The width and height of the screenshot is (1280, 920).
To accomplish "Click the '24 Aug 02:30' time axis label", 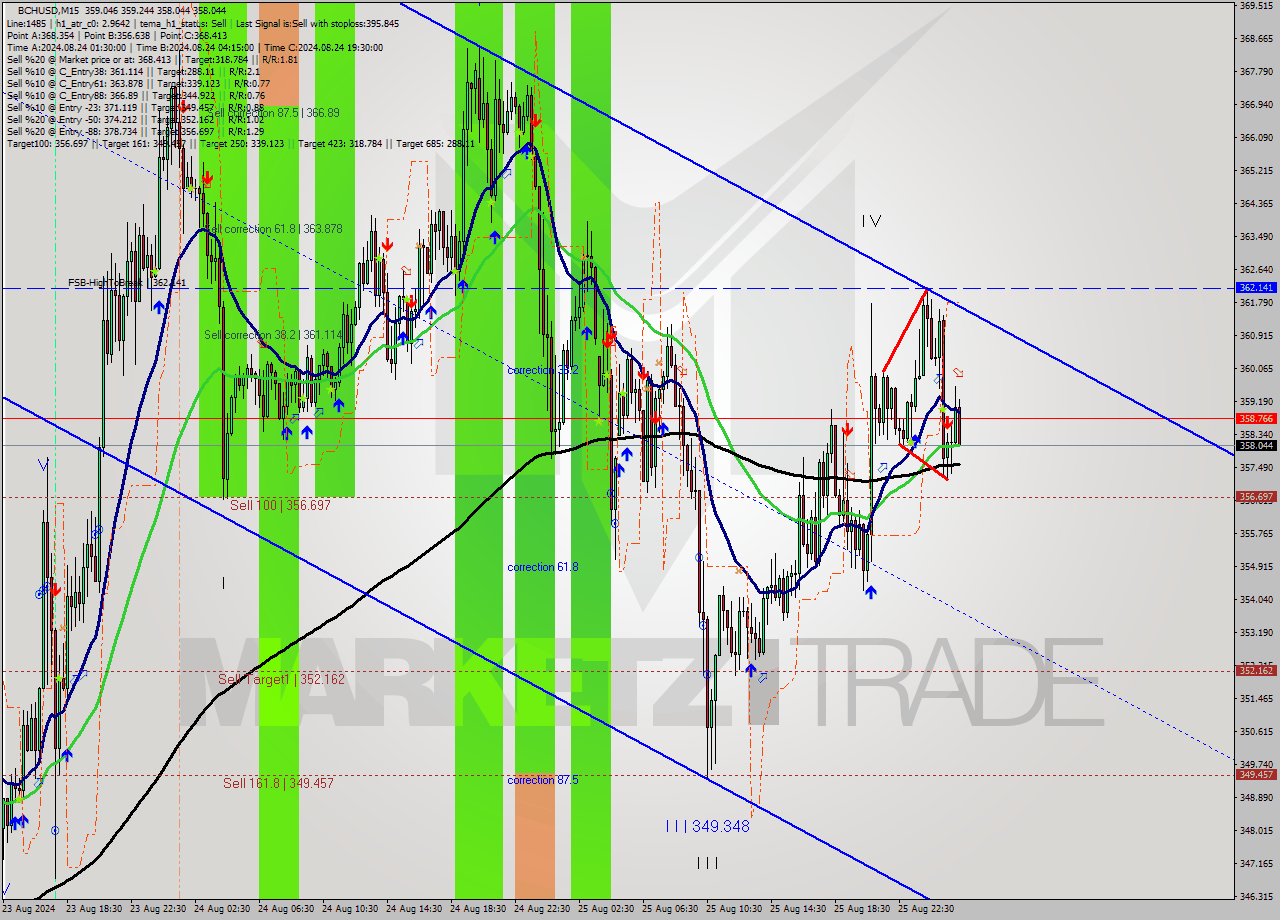I will coord(222,909).
